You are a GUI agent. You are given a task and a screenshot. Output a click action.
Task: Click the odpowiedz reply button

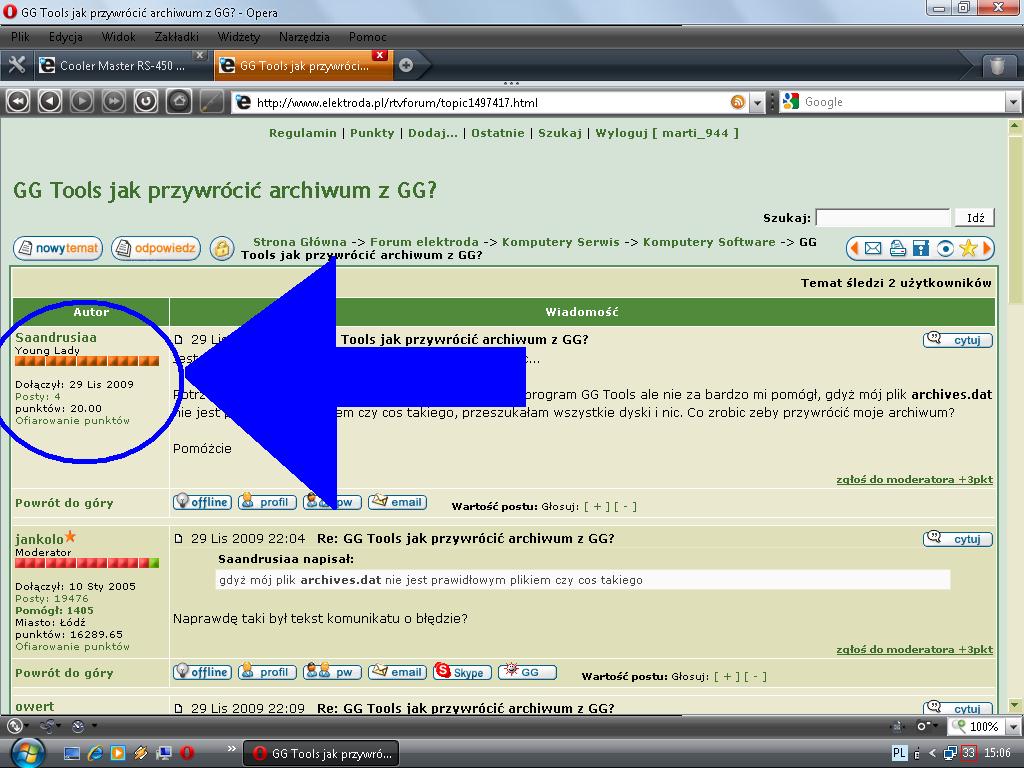coord(155,248)
